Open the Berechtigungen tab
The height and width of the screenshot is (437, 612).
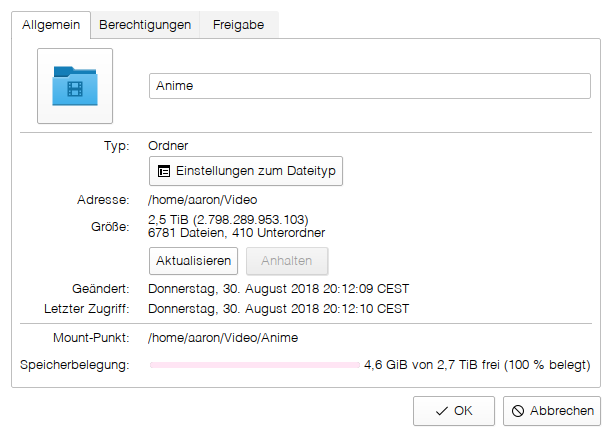point(145,25)
